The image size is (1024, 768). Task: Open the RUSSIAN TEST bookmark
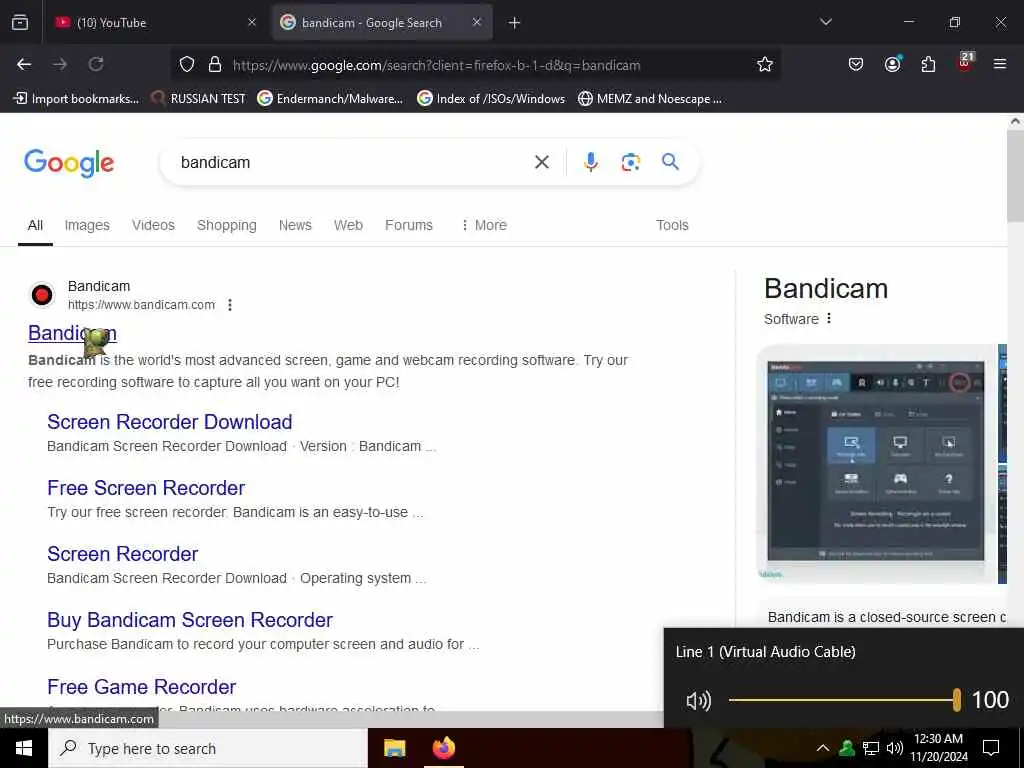pos(199,99)
